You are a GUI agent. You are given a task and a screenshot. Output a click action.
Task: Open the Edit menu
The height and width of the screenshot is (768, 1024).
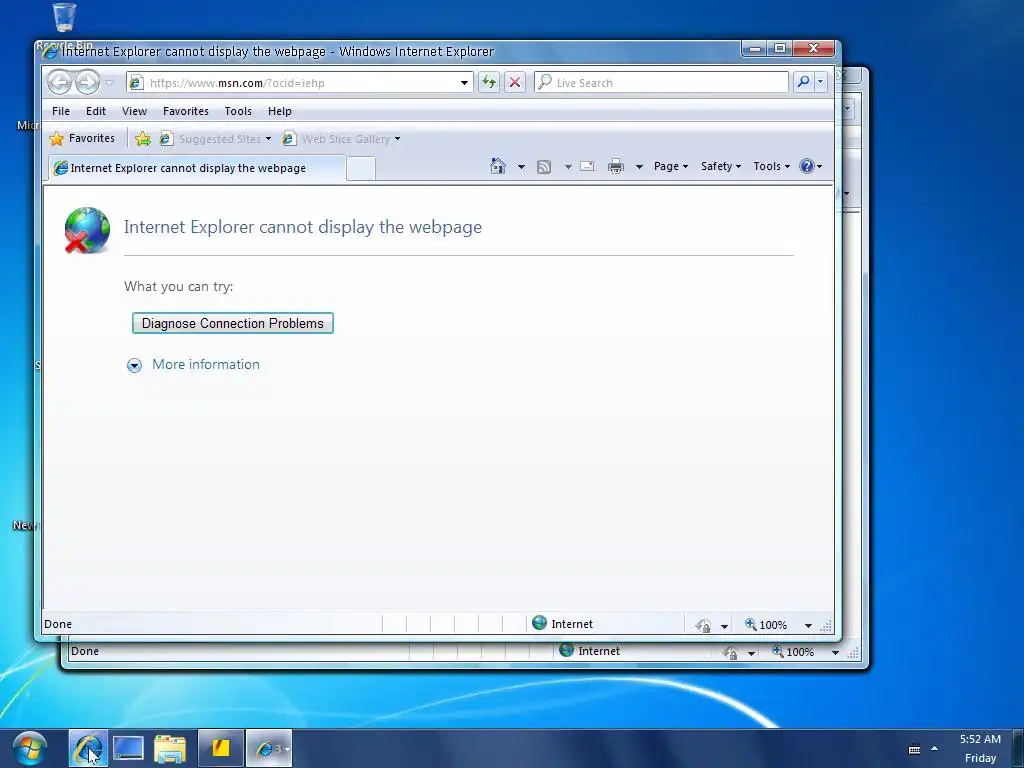95,111
